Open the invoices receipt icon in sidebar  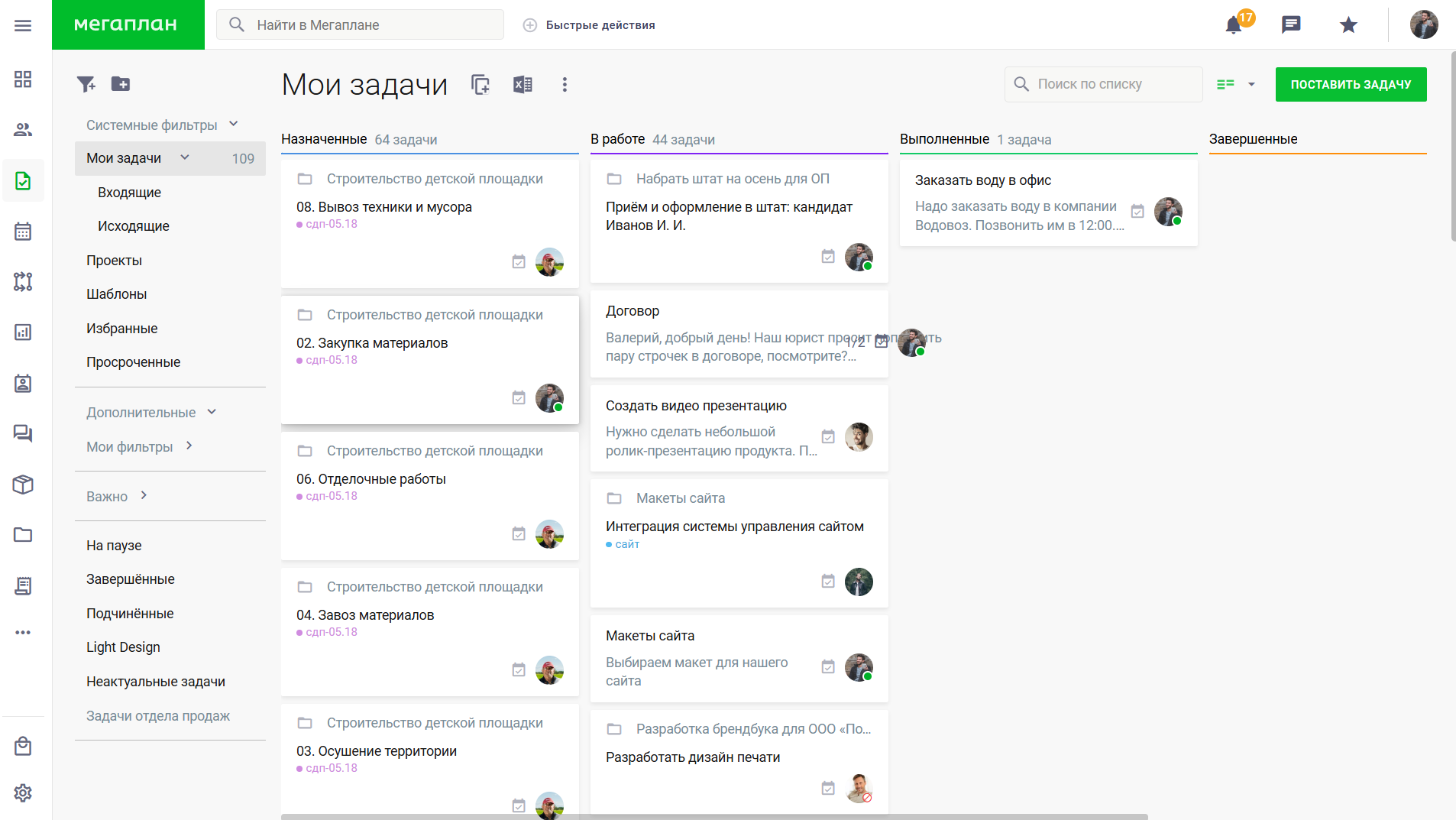click(23, 585)
